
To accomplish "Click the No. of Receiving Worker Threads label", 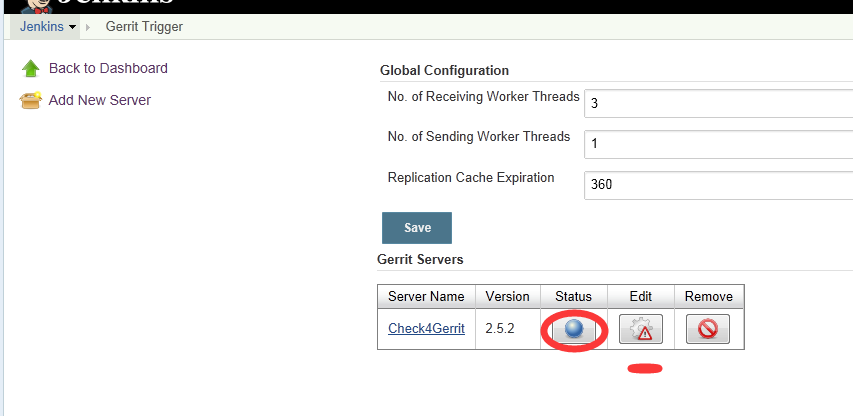I will coord(484,97).
